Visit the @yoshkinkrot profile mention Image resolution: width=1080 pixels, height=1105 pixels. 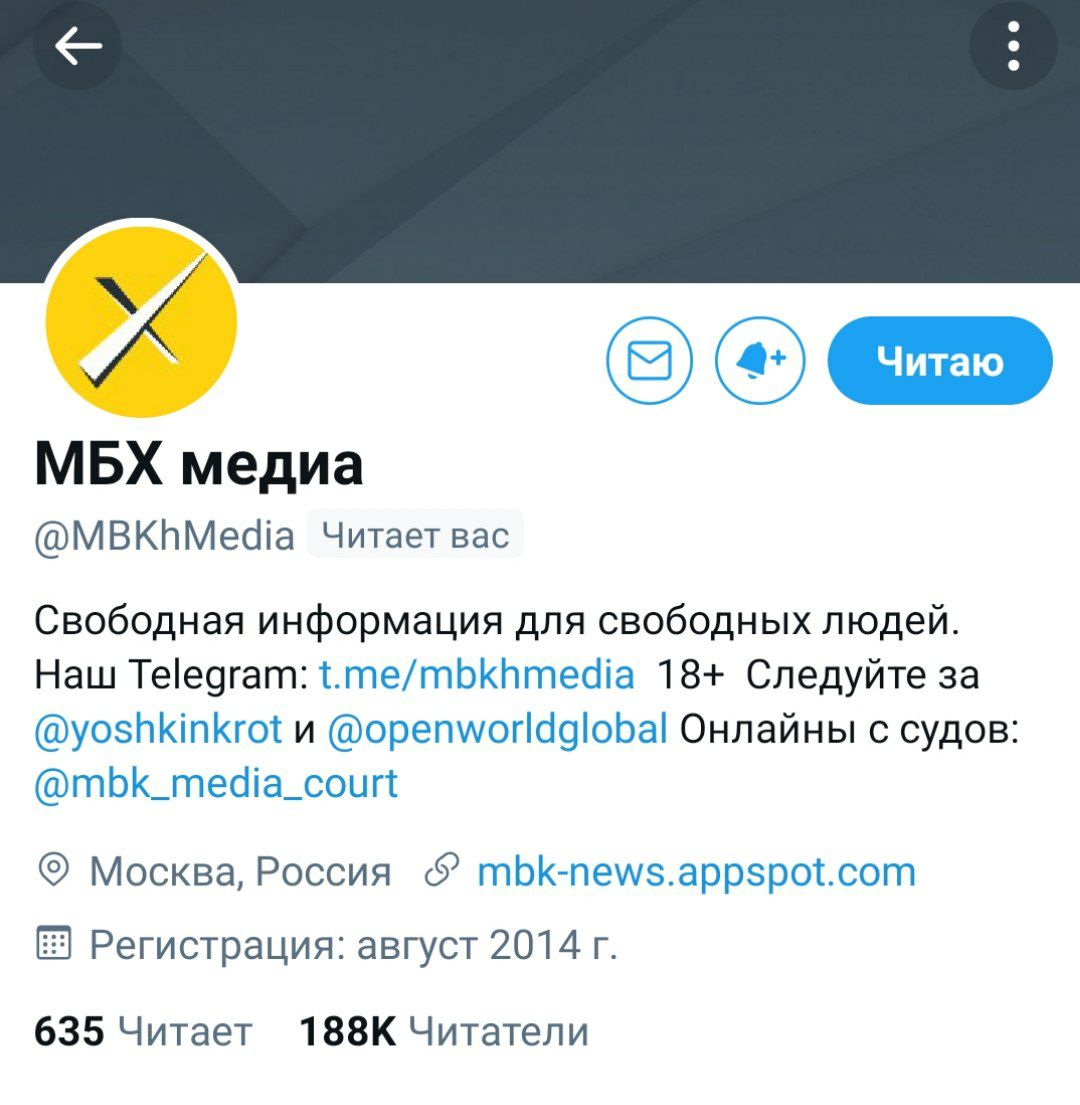coord(158,729)
